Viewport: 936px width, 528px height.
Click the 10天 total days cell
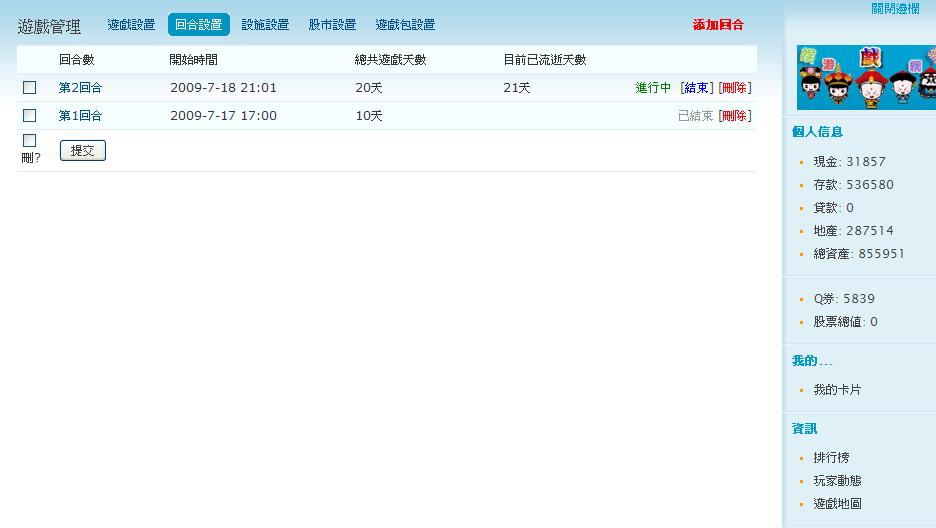click(x=369, y=116)
